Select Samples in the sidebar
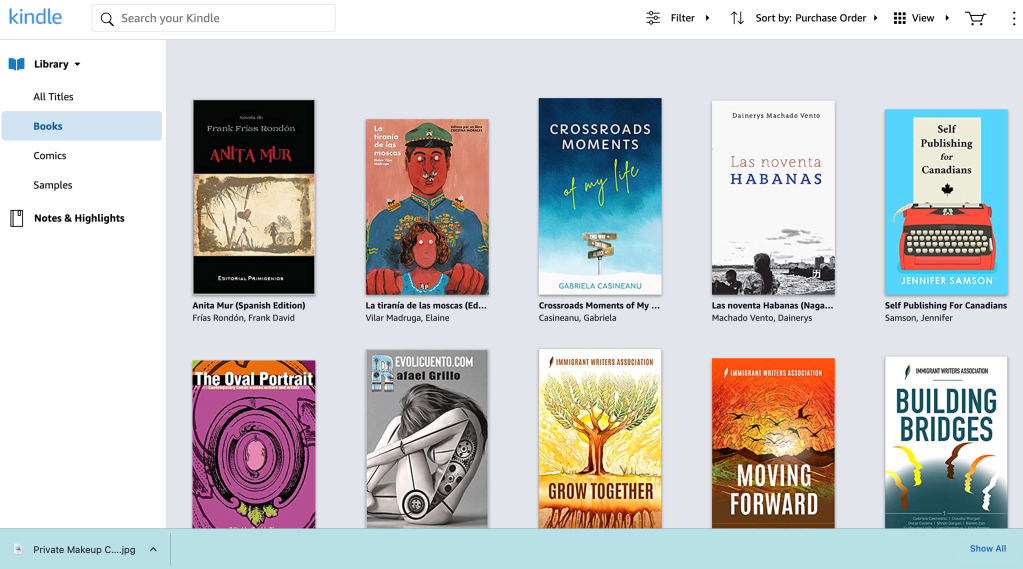This screenshot has width=1023, height=569. point(53,185)
